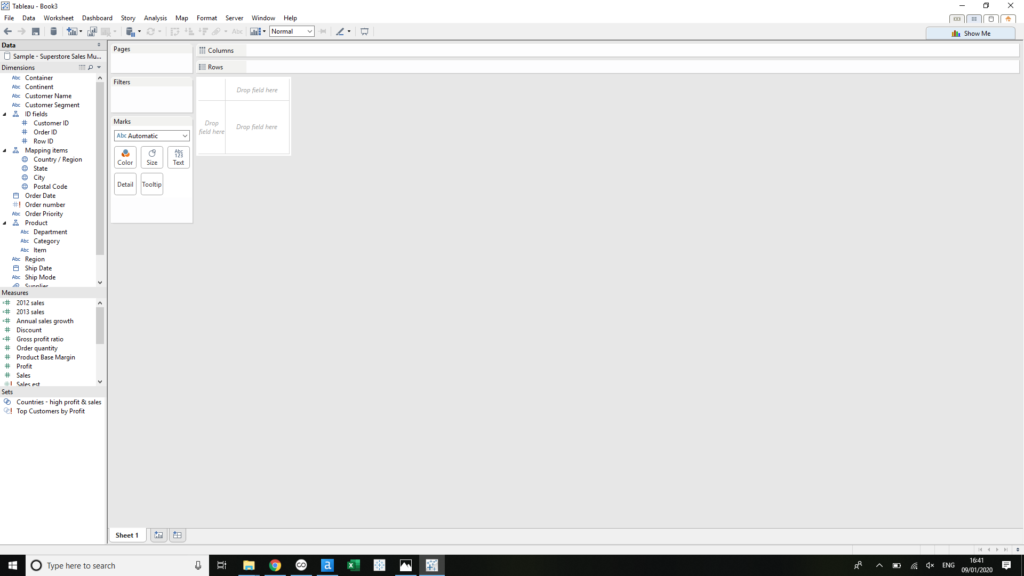Open the Dimensions pane dropdown arrow
The width and height of the screenshot is (1024, 576).
pyautogui.click(x=99, y=67)
